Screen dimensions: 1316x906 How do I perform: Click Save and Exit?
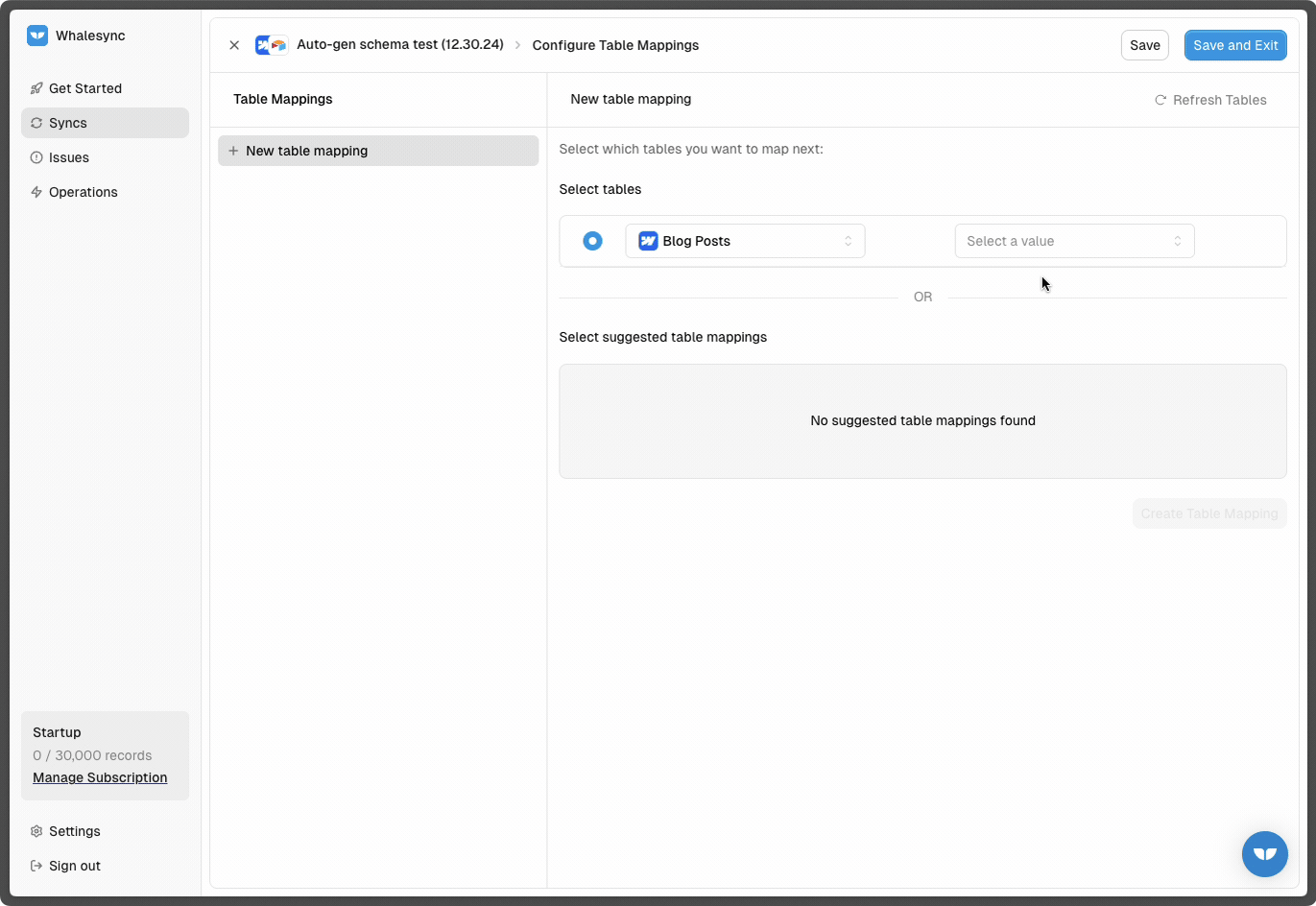[1235, 45]
